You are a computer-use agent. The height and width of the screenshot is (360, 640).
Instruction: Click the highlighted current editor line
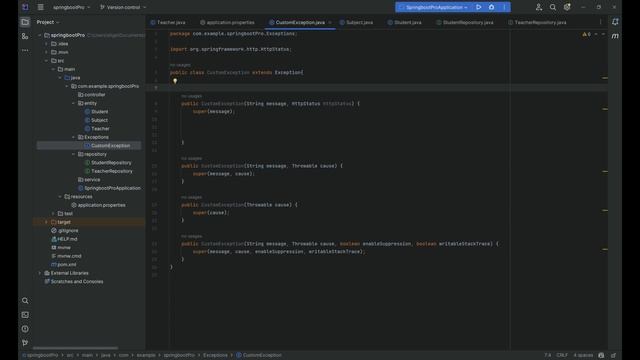[x=377, y=88]
